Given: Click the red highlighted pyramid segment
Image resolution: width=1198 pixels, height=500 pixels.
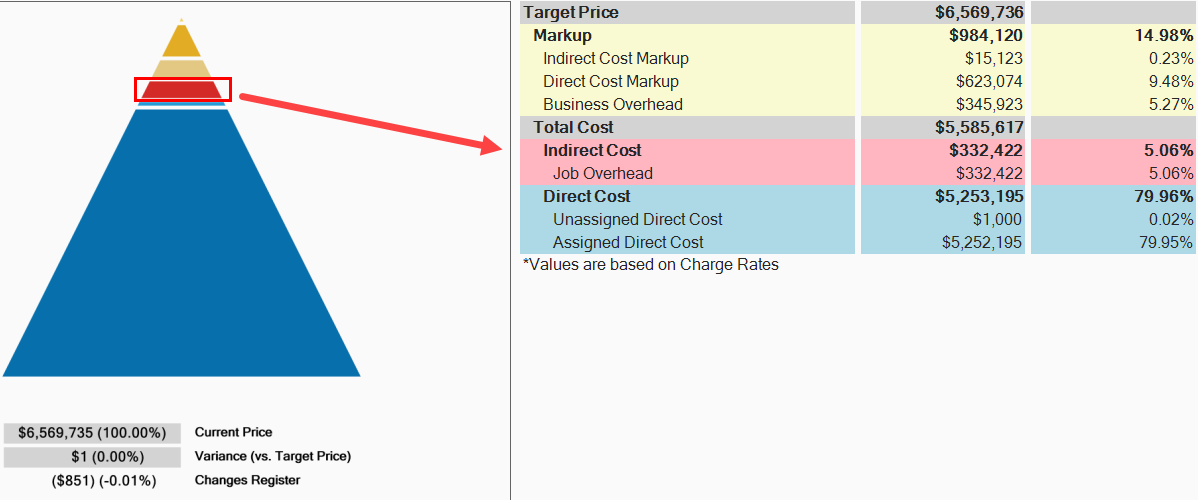Looking at the screenshot, I should coord(181,90).
